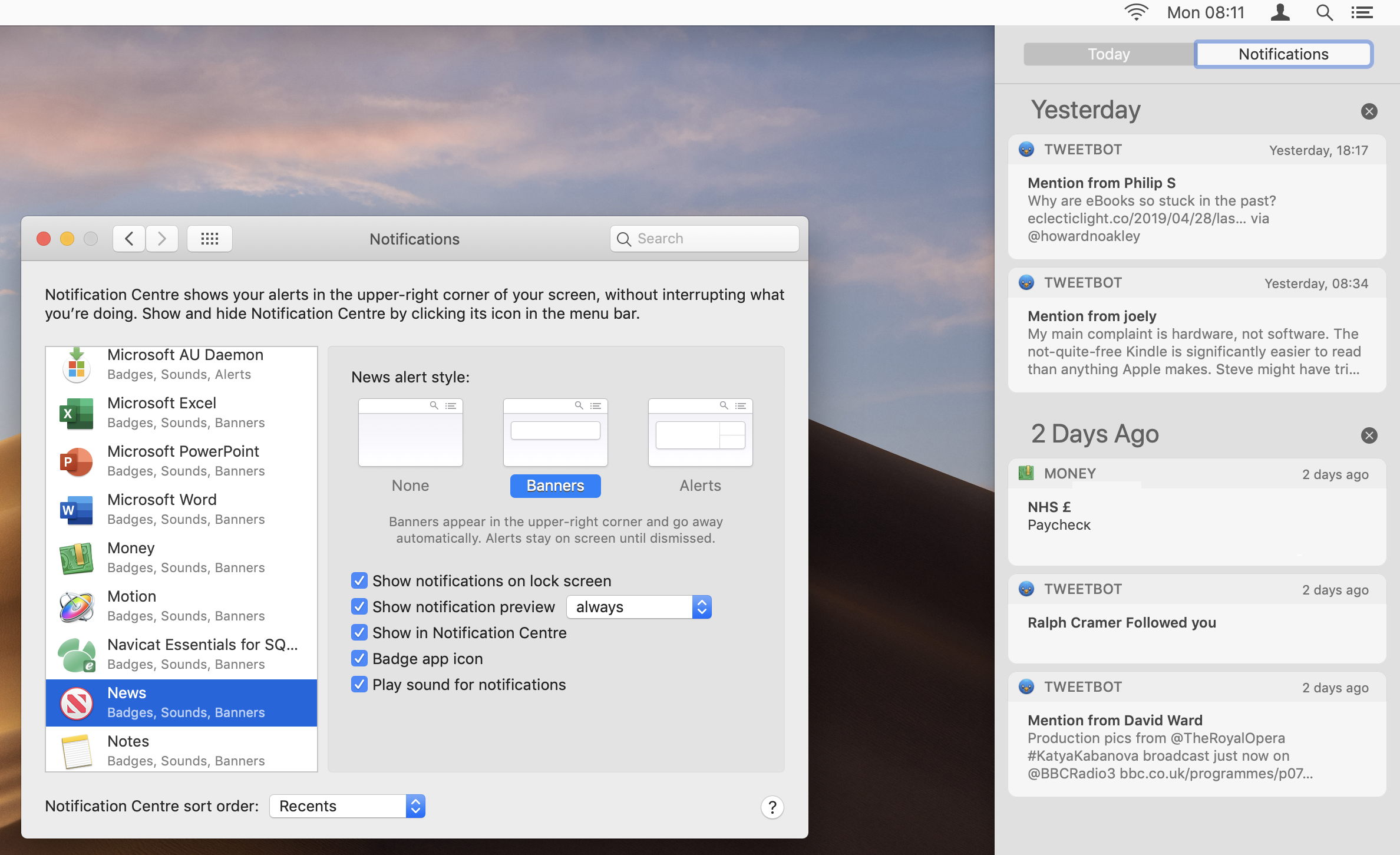Switch to the Today tab

(x=1108, y=54)
